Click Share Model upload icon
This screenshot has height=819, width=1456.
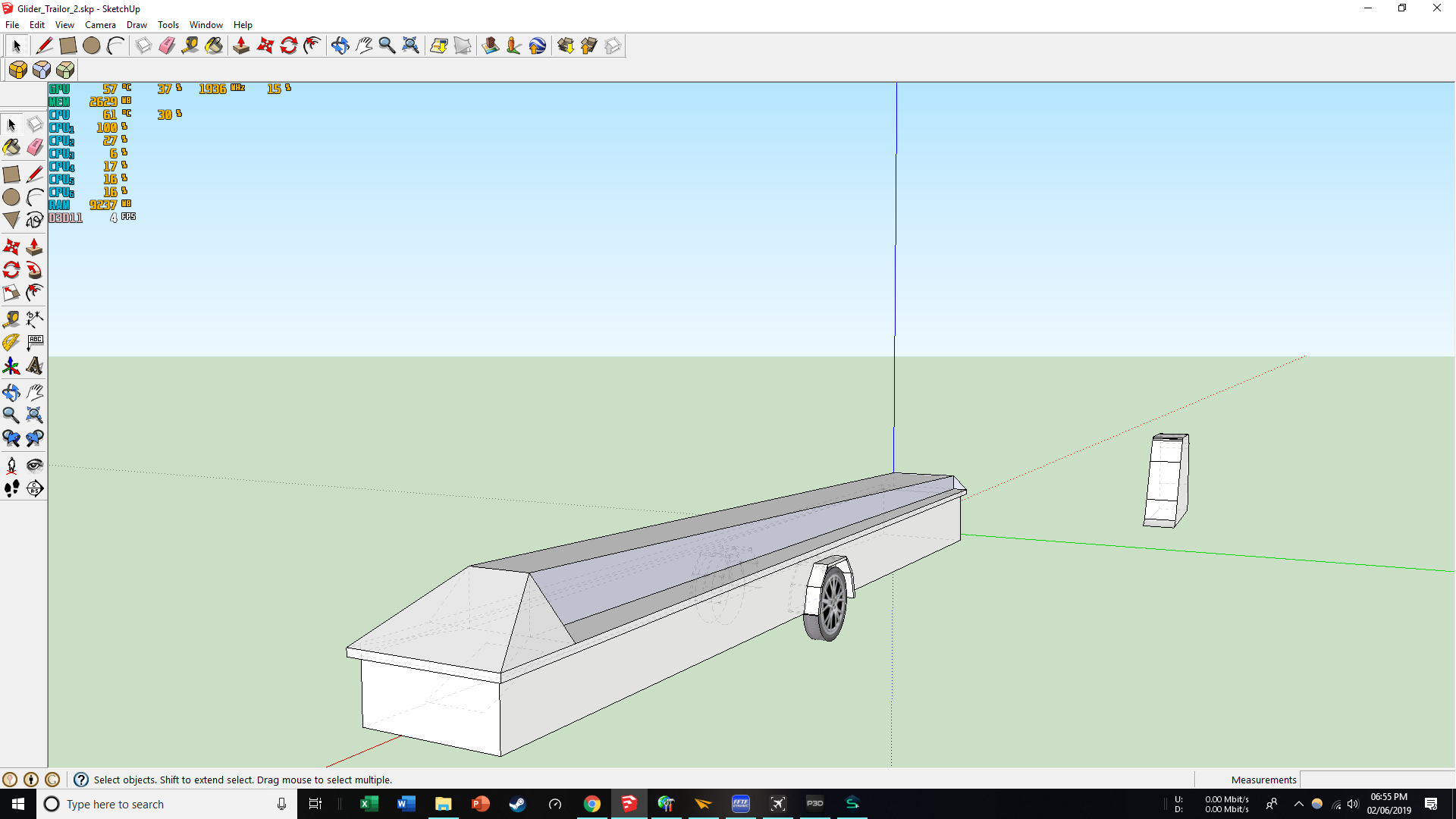coord(588,46)
